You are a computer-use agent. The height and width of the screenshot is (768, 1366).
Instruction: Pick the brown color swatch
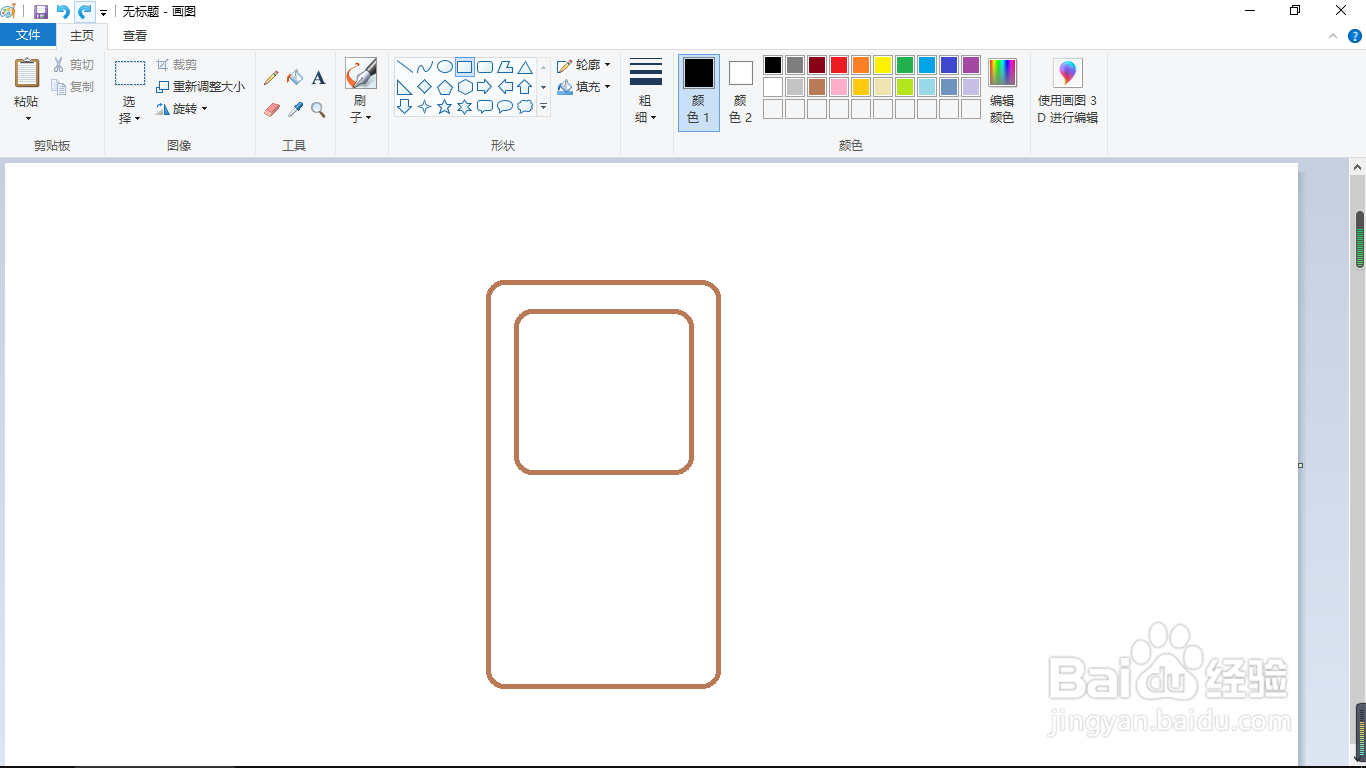[817, 87]
